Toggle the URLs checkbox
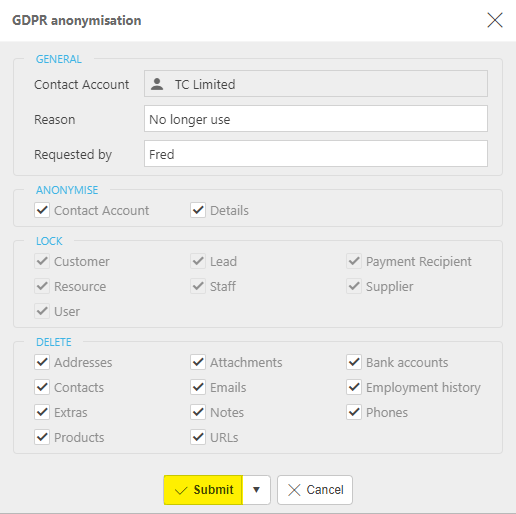 [198, 437]
